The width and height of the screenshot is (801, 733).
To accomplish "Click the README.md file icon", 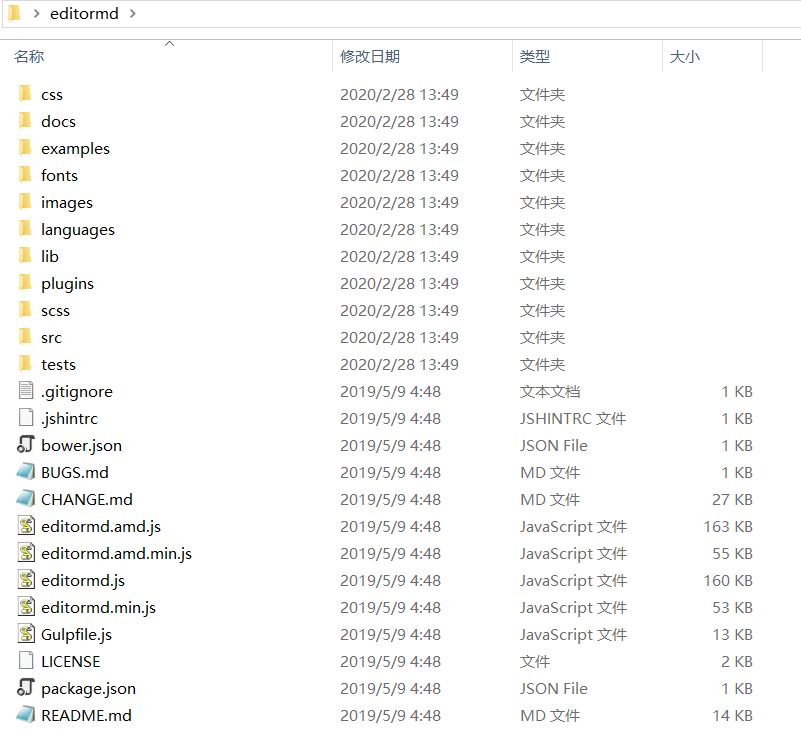I will pyautogui.click(x=26, y=715).
